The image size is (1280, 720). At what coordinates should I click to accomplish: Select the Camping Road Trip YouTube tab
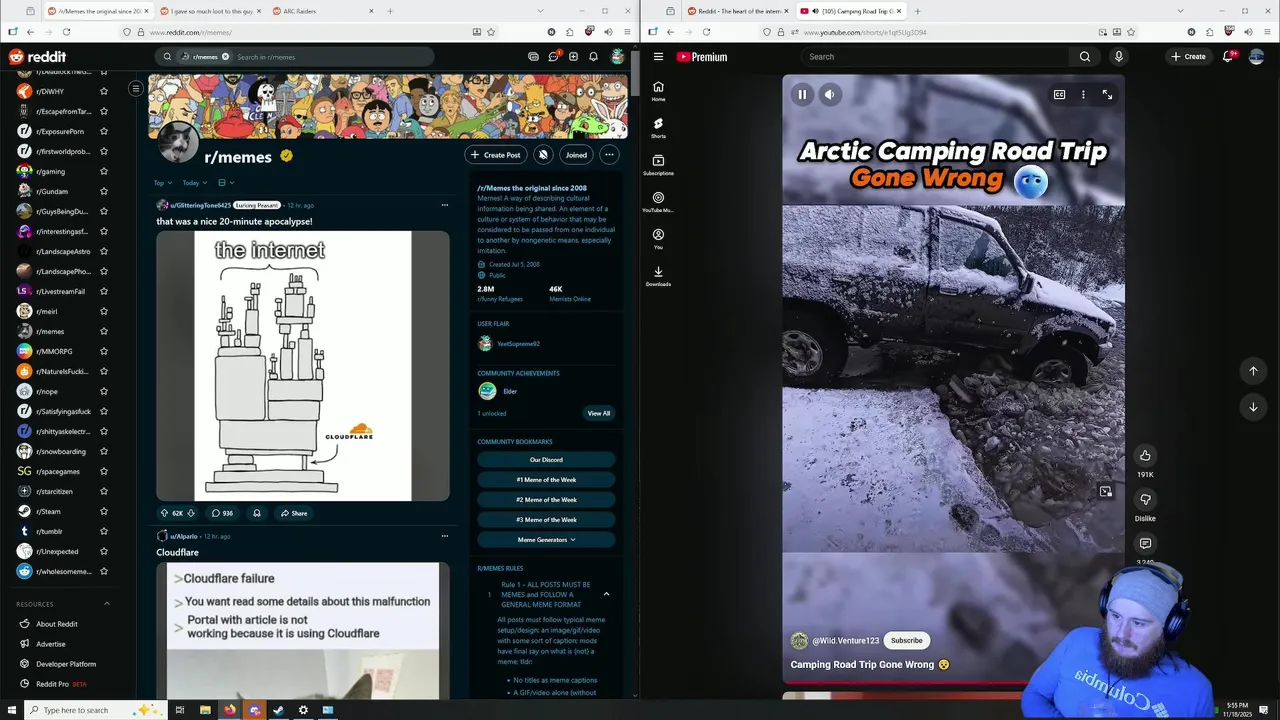point(852,11)
